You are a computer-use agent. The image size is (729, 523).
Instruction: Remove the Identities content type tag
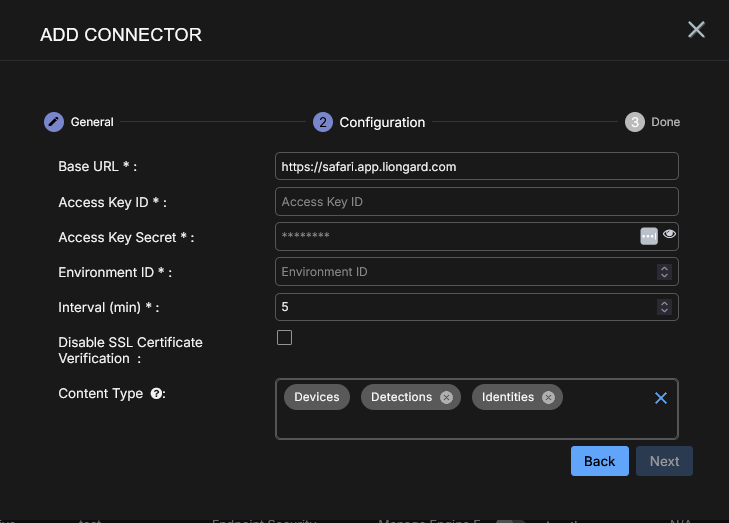(549, 397)
